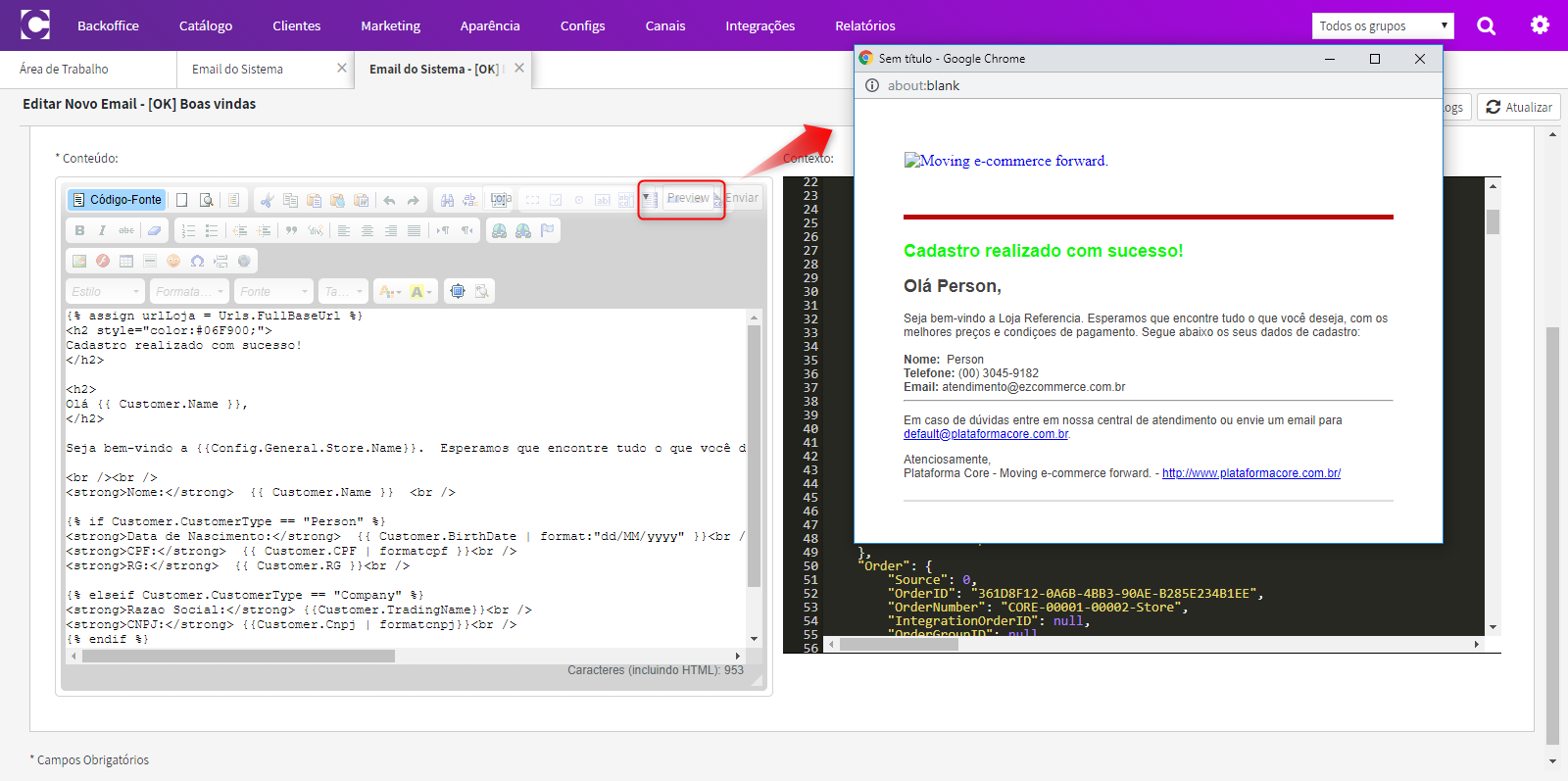Click the Unlink icon
This screenshot has height=781, width=1568.
[523, 230]
